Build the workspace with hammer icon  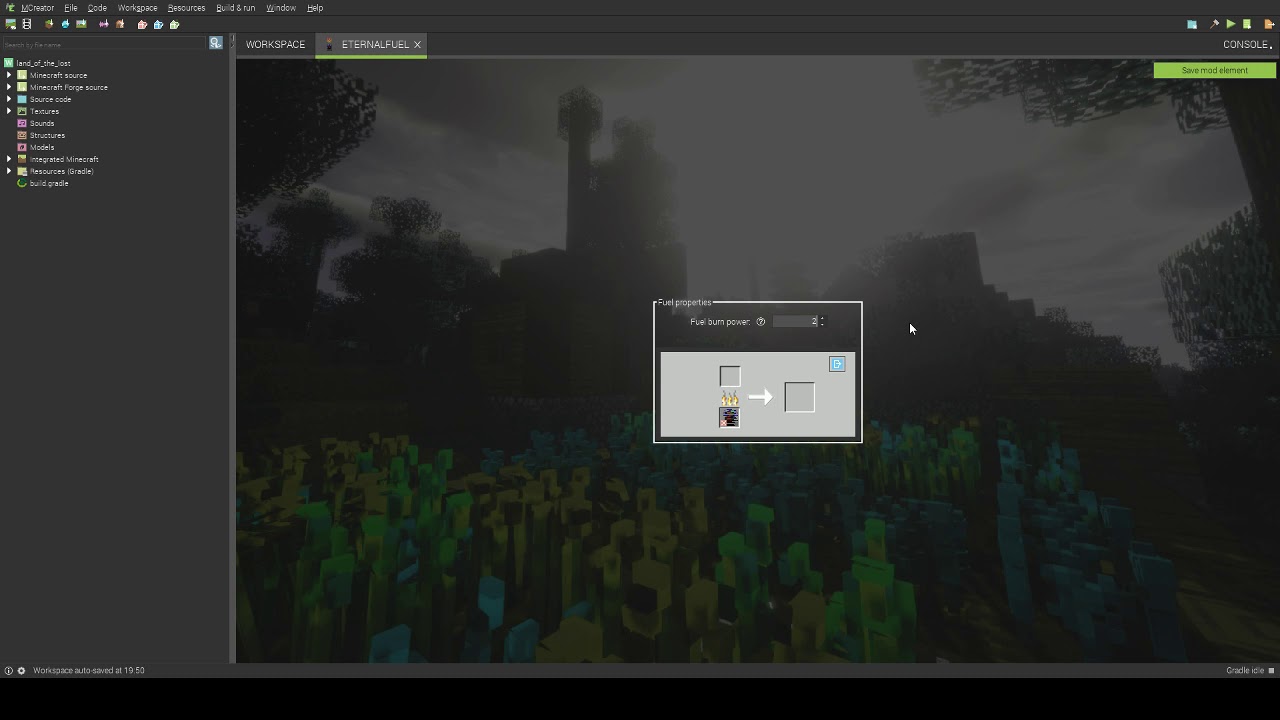pyautogui.click(x=1214, y=24)
